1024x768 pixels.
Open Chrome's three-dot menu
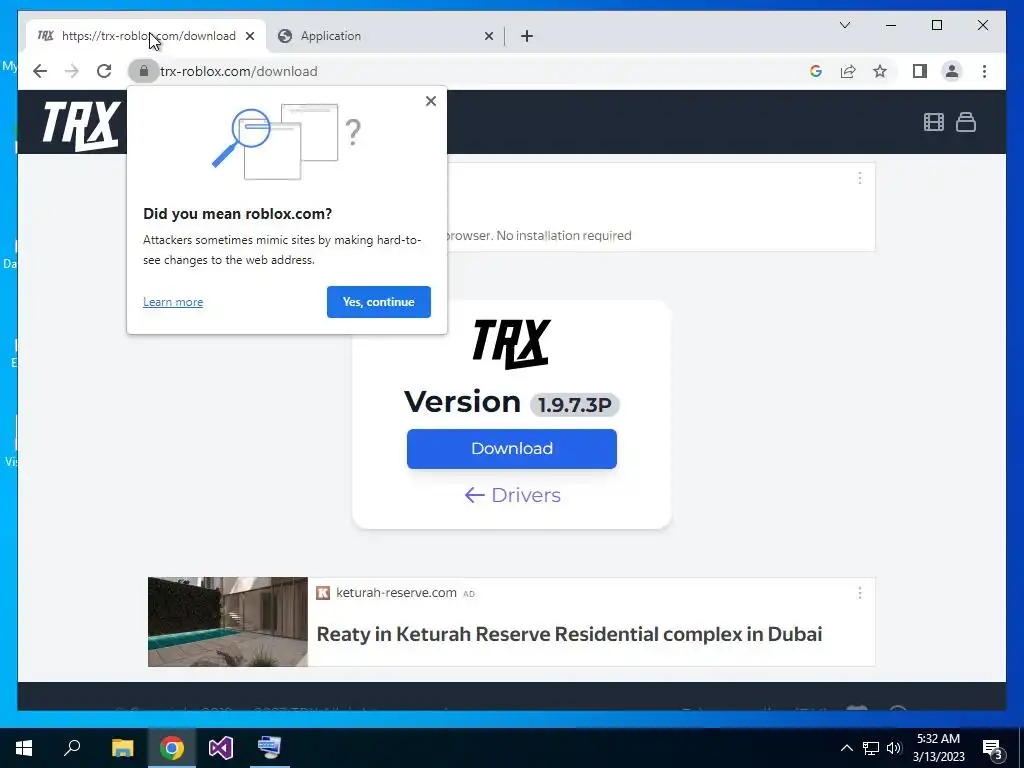[984, 71]
